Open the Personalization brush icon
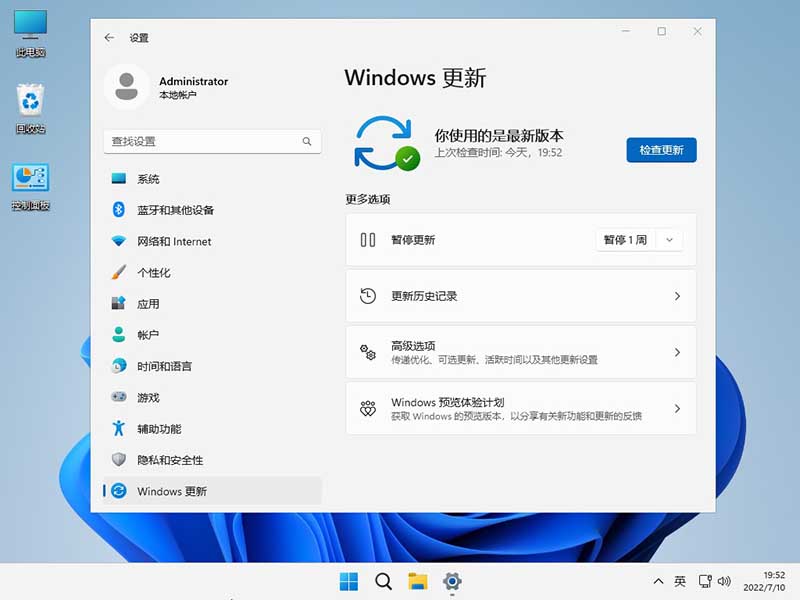 (x=119, y=272)
